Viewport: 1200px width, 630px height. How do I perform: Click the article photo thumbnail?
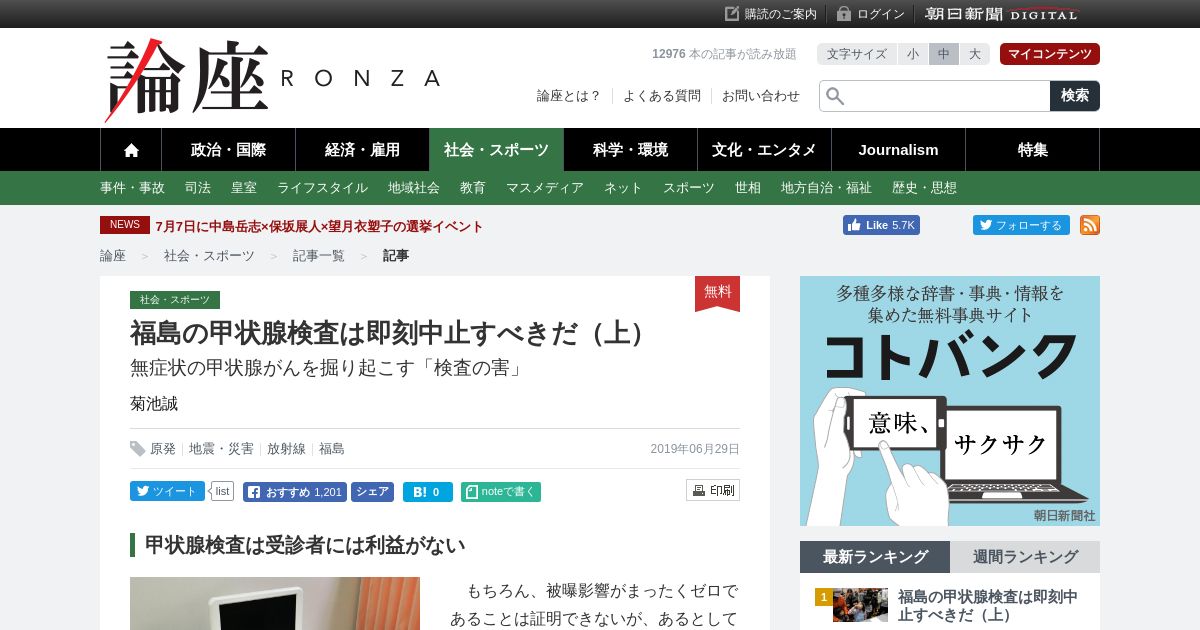coord(275,603)
